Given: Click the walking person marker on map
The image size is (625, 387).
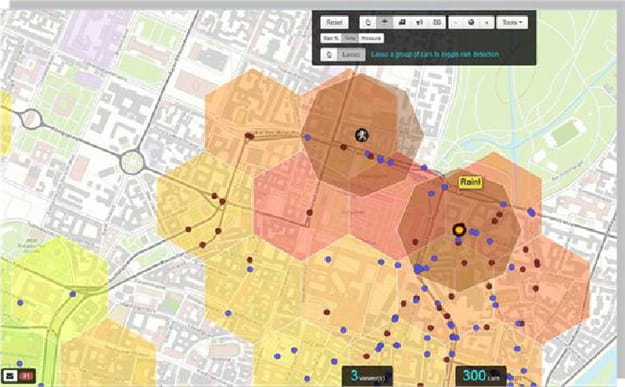Looking at the screenshot, I should pyautogui.click(x=362, y=135).
